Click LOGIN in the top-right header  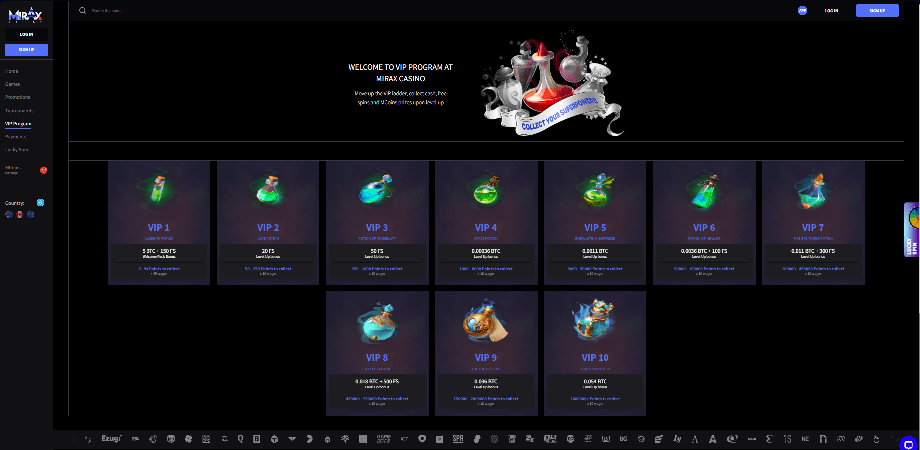click(x=831, y=10)
